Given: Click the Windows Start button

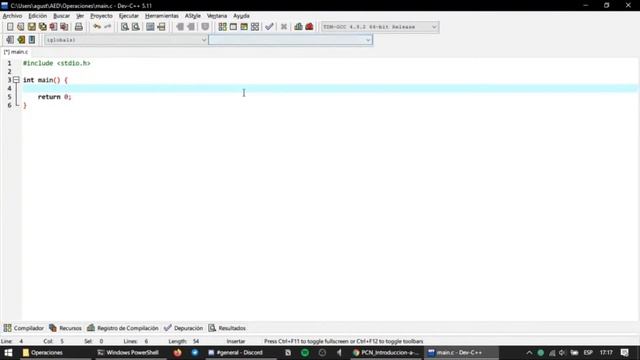Looking at the screenshot, I should pos(8,353).
